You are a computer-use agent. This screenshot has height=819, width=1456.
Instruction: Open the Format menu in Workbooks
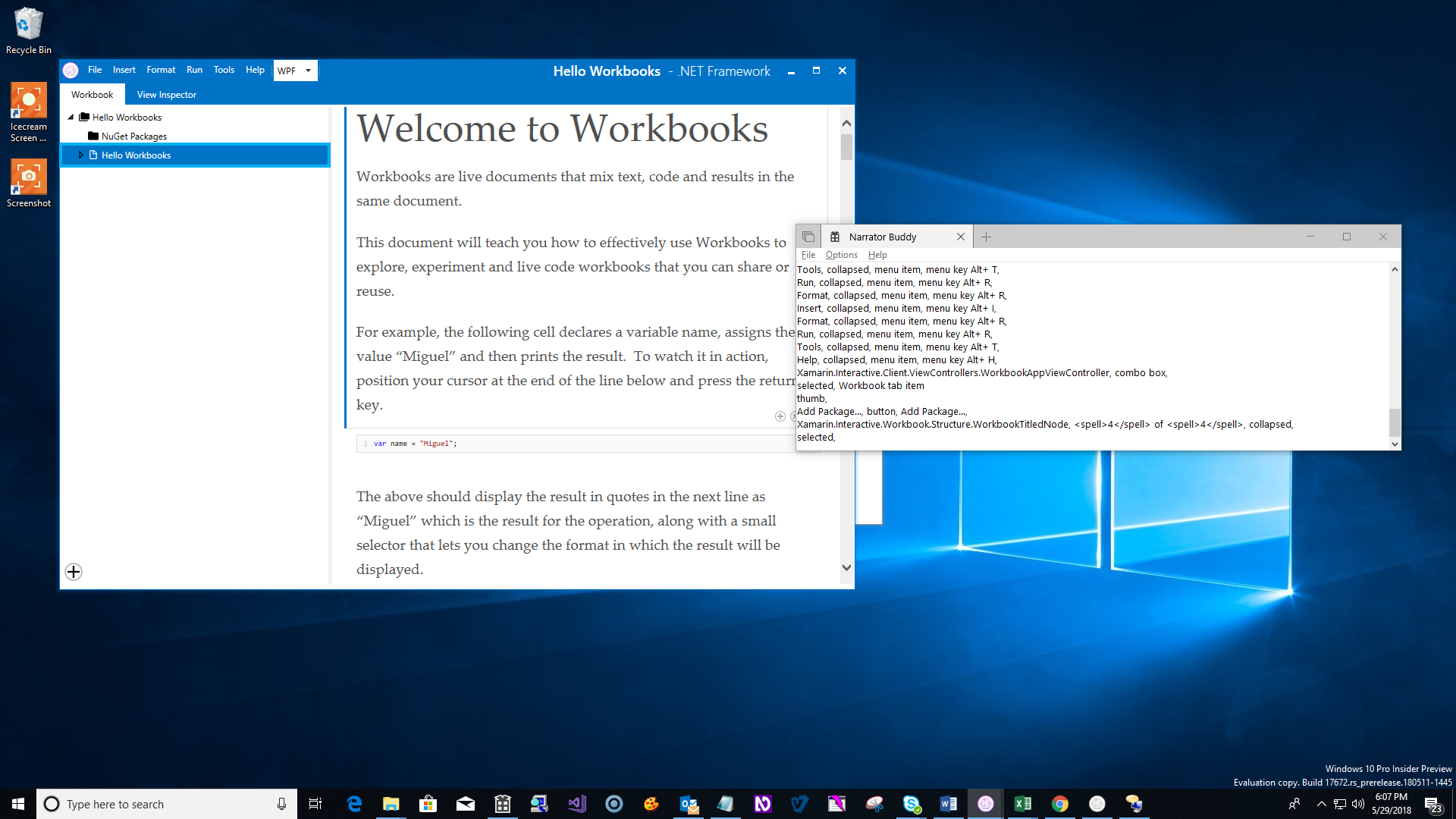point(161,70)
